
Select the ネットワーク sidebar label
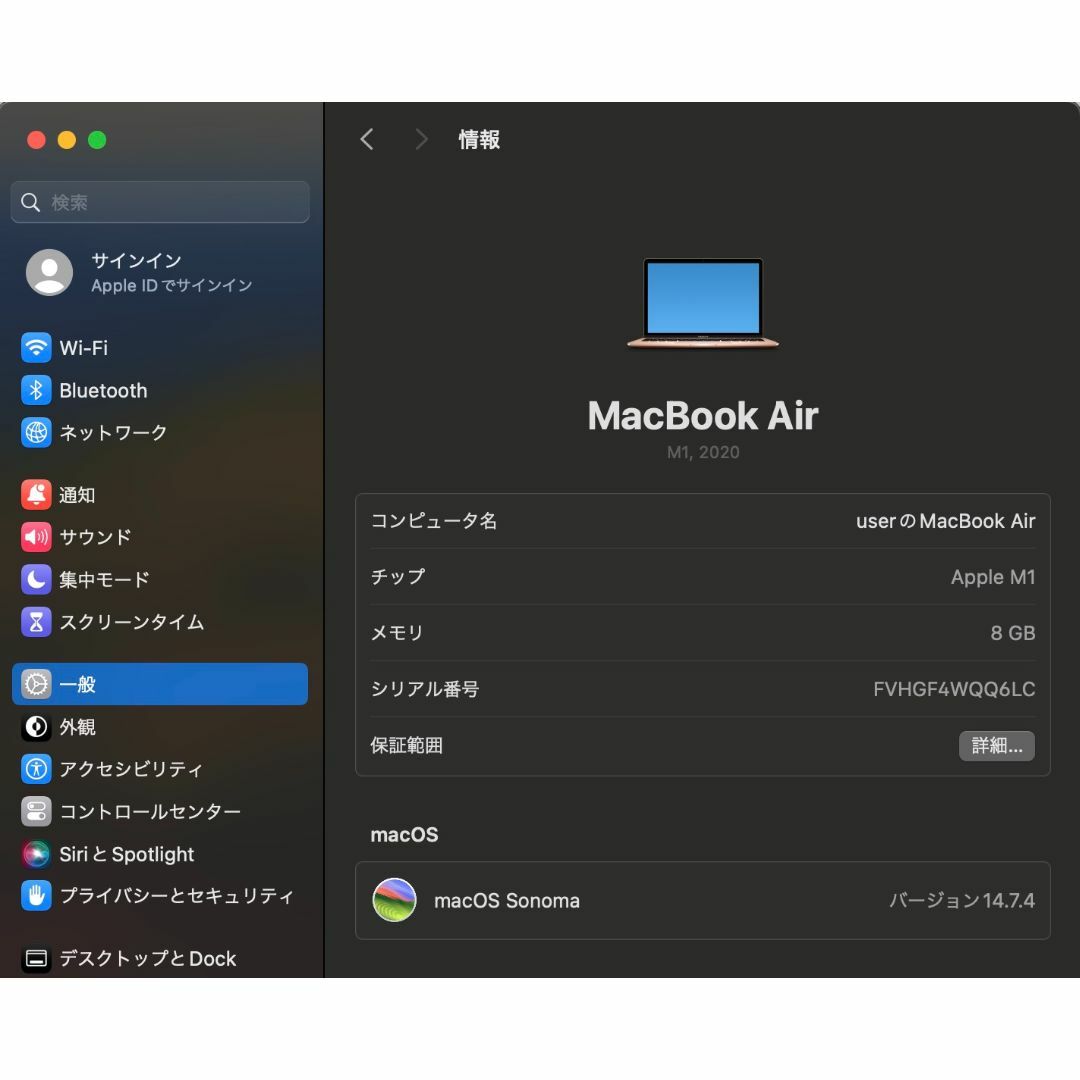click(113, 433)
